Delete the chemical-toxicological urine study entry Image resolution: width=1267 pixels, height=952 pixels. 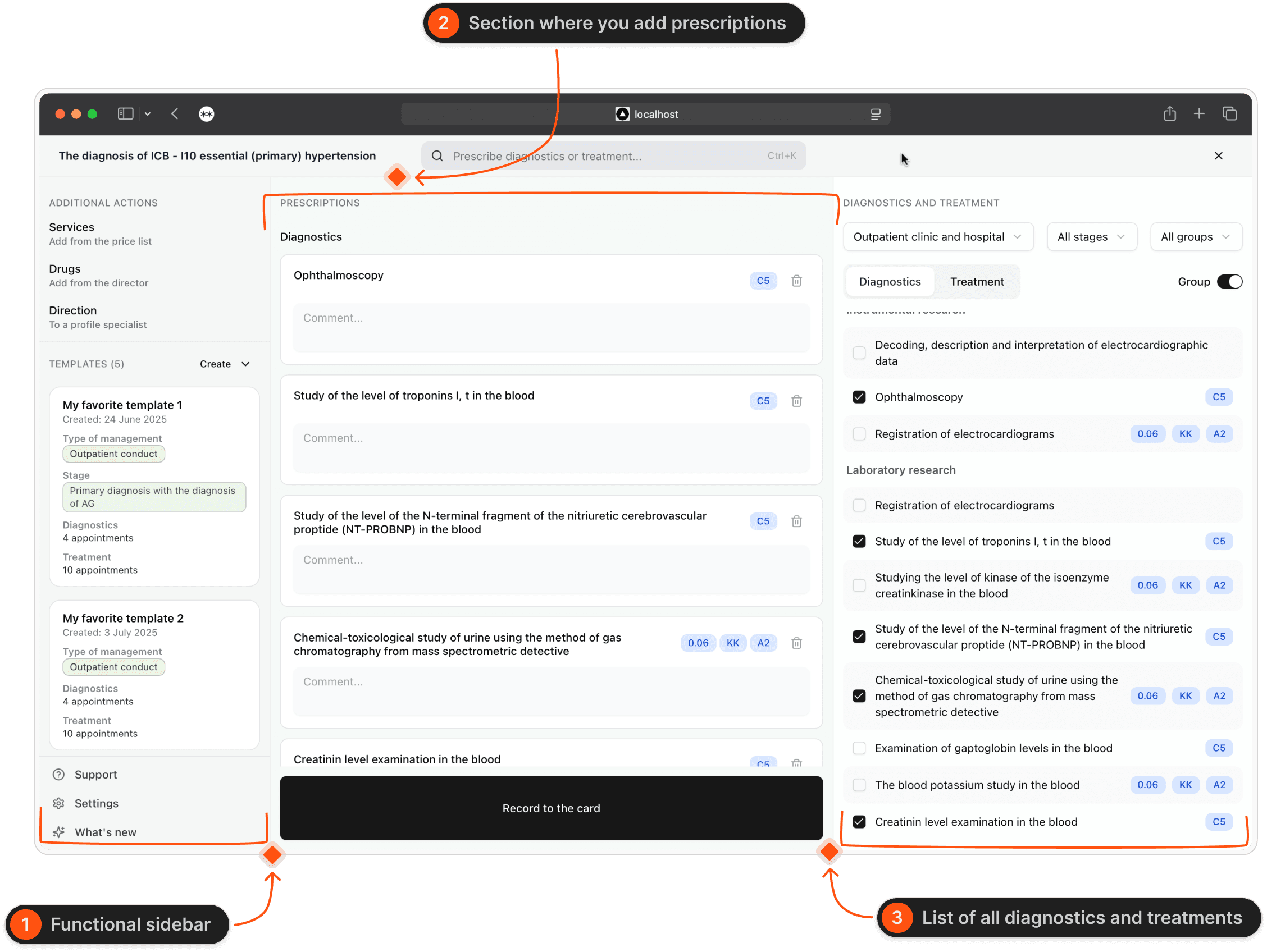[796, 643]
